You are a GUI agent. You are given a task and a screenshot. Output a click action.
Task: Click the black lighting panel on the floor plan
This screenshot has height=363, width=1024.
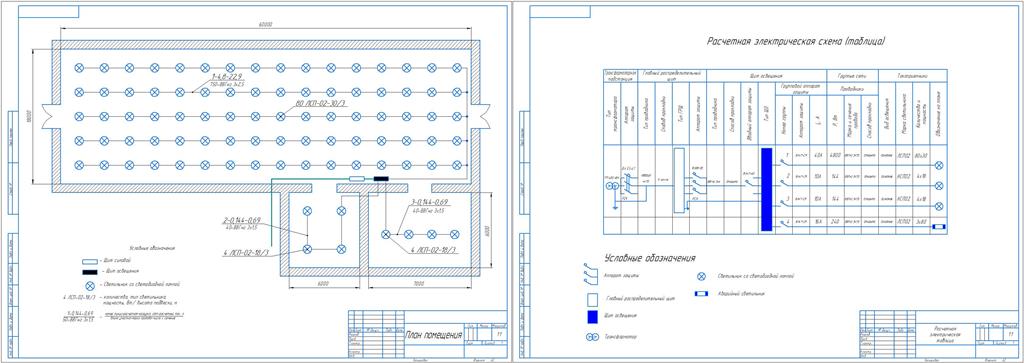pos(380,178)
